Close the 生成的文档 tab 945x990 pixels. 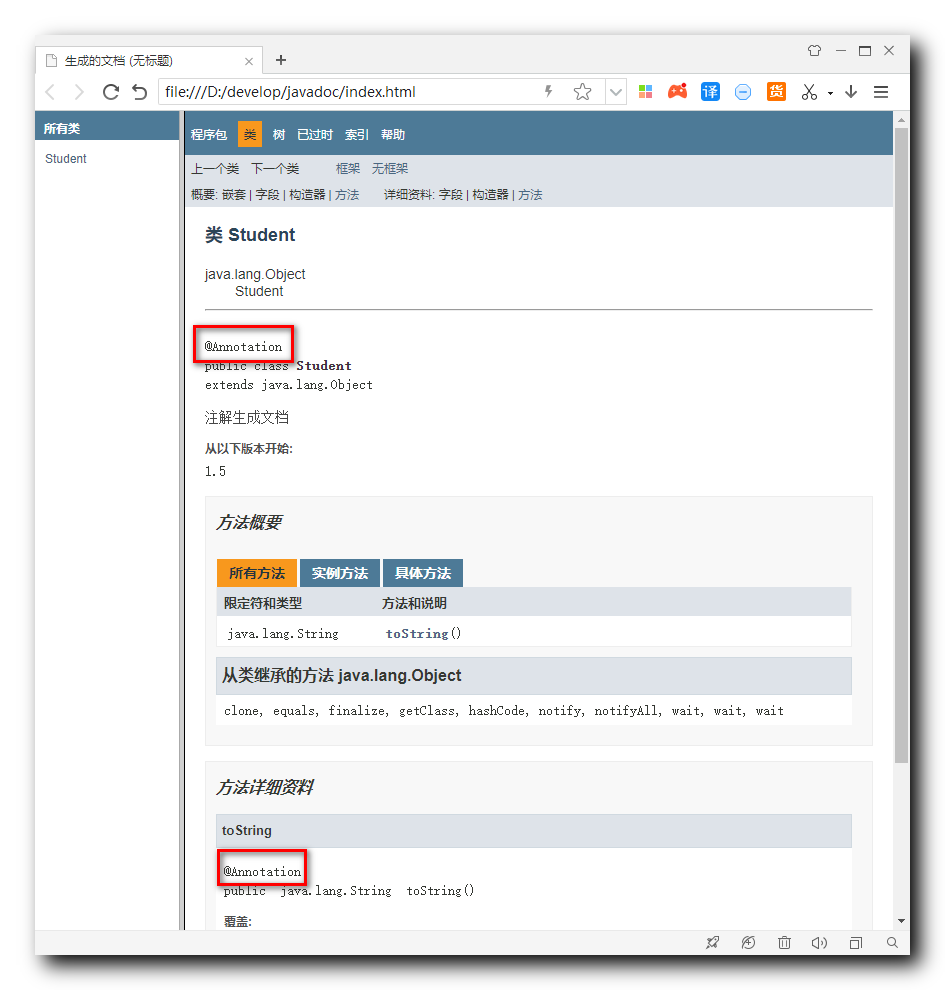(x=249, y=61)
